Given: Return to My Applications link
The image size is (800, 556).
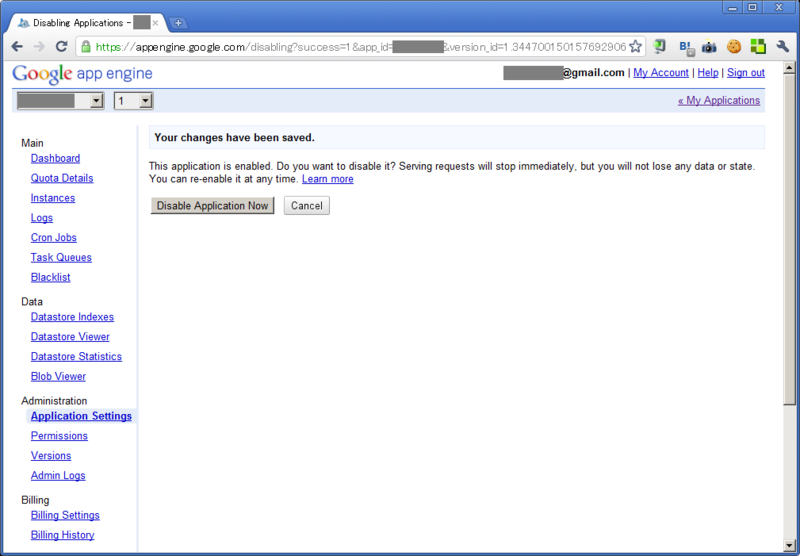Looking at the screenshot, I should (x=719, y=100).
